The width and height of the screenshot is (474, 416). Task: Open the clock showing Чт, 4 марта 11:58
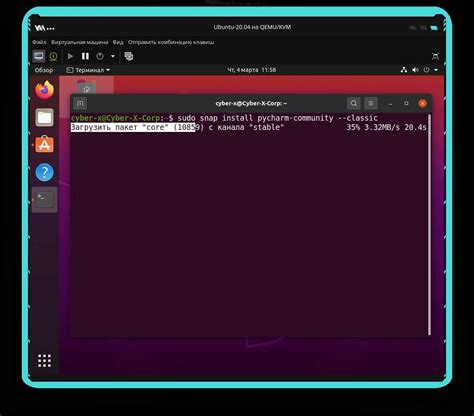click(252, 70)
